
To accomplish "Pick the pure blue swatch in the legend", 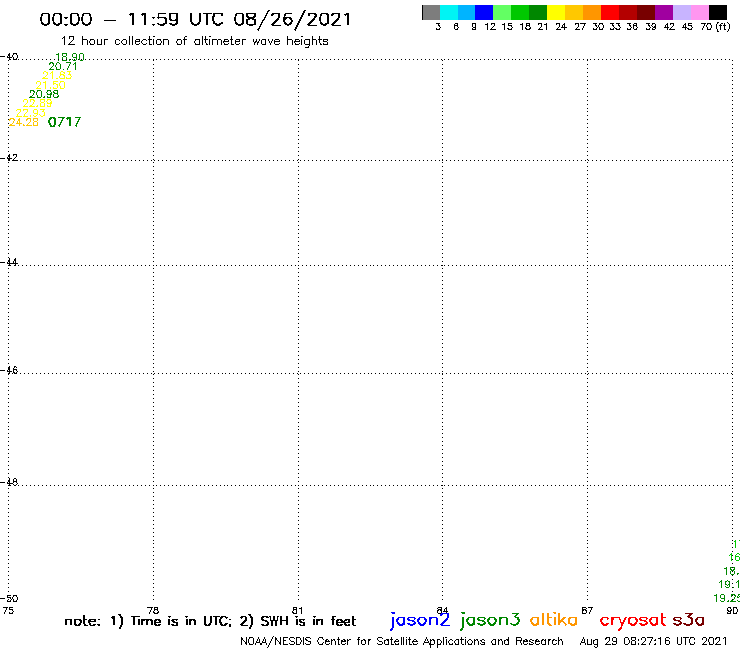I will click(484, 12).
